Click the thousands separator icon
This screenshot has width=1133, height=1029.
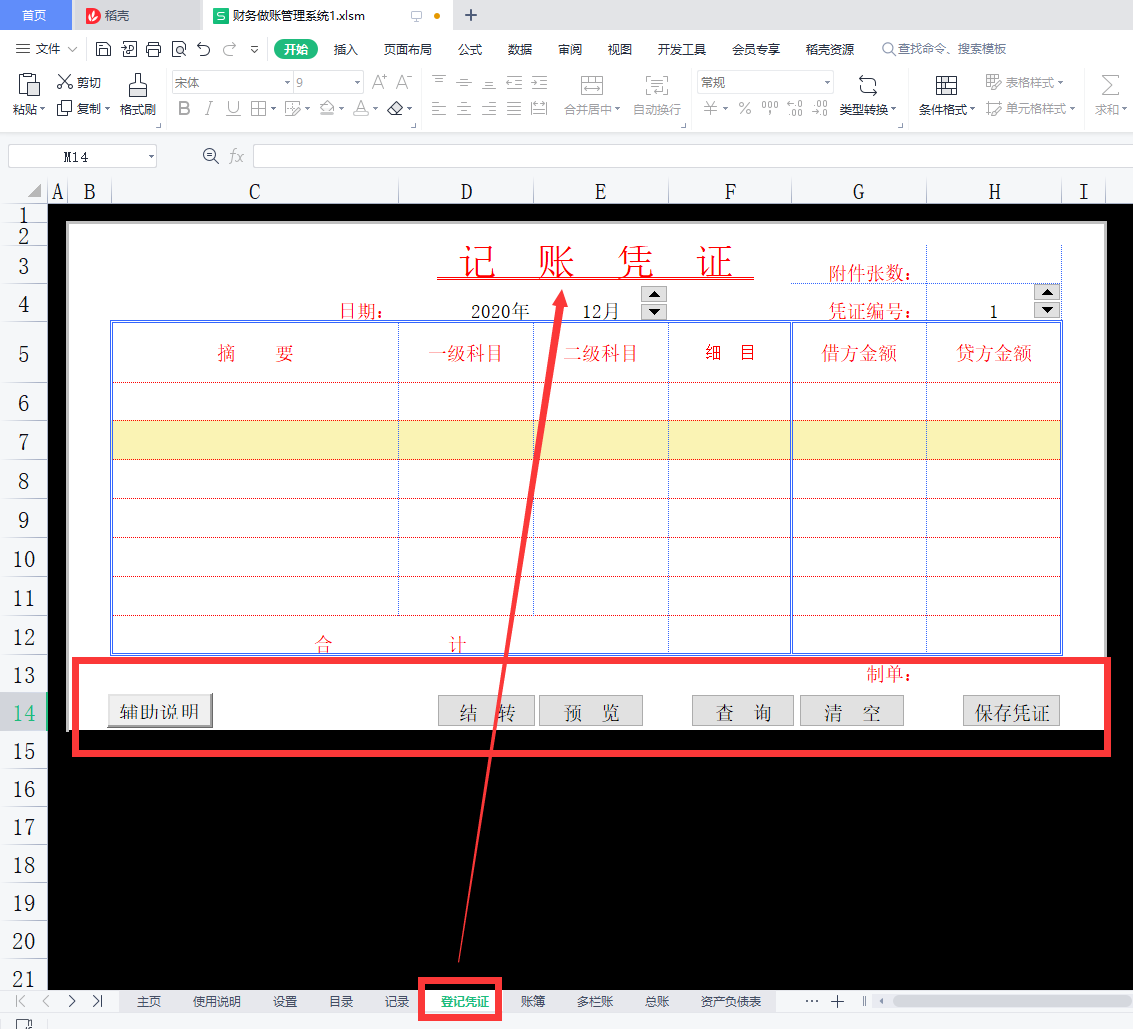point(770,108)
